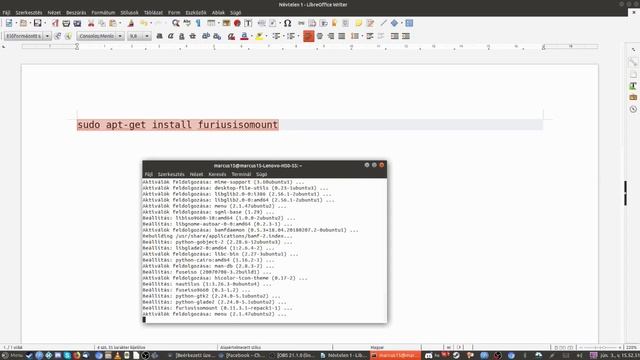Export directly as PDF

[x=55, y=23]
